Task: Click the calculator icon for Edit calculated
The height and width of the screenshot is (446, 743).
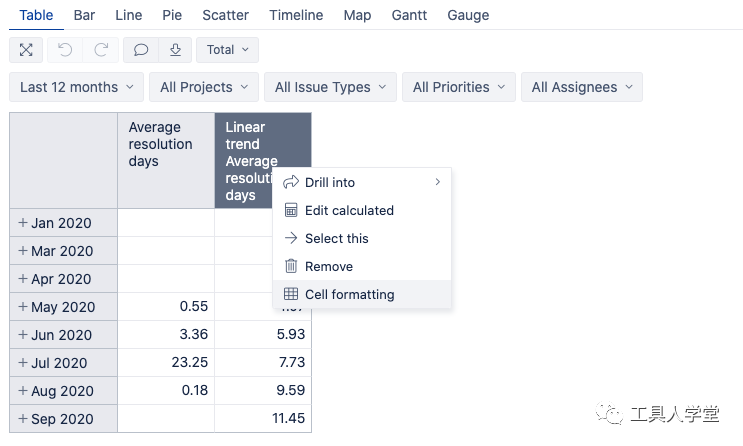Action: coord(291,210)
